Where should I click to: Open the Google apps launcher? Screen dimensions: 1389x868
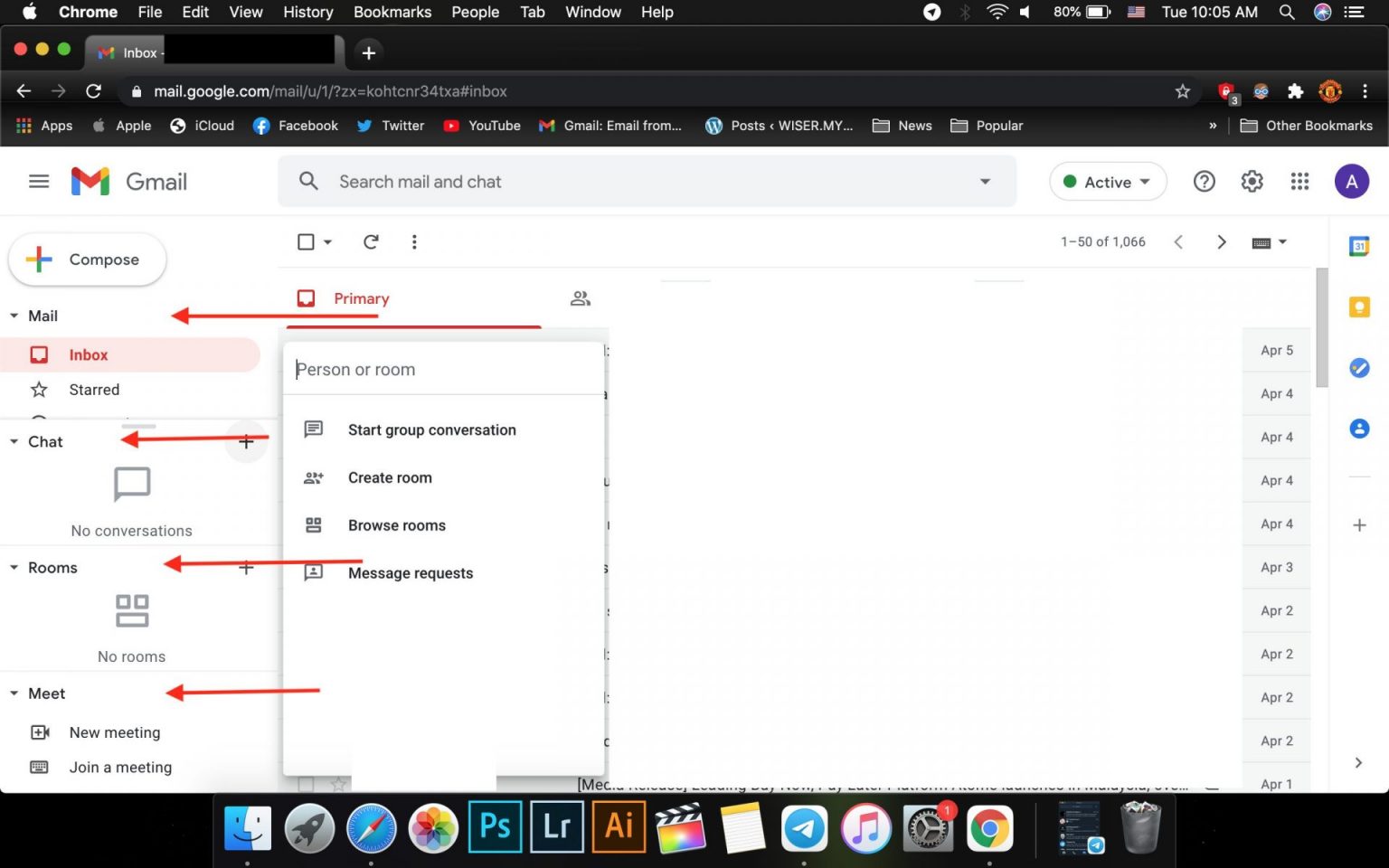coord(1299,181)
